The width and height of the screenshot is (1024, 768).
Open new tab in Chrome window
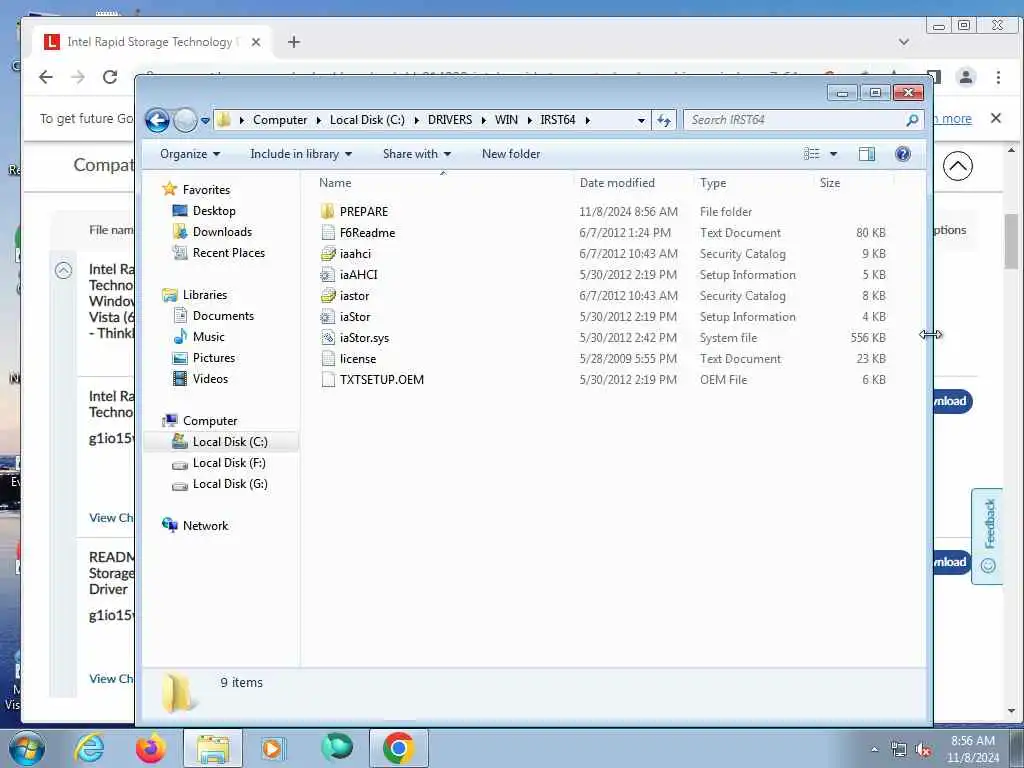[x=294, y=42]
